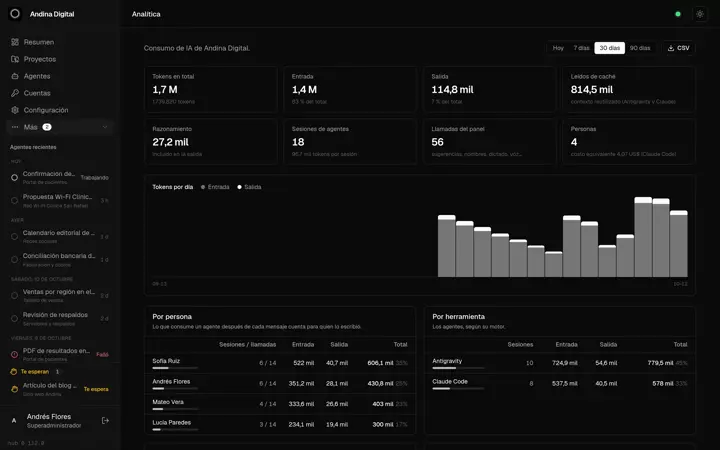
Task: Click status circle of Calendario editorial agent
Action: tap(14, 236)
